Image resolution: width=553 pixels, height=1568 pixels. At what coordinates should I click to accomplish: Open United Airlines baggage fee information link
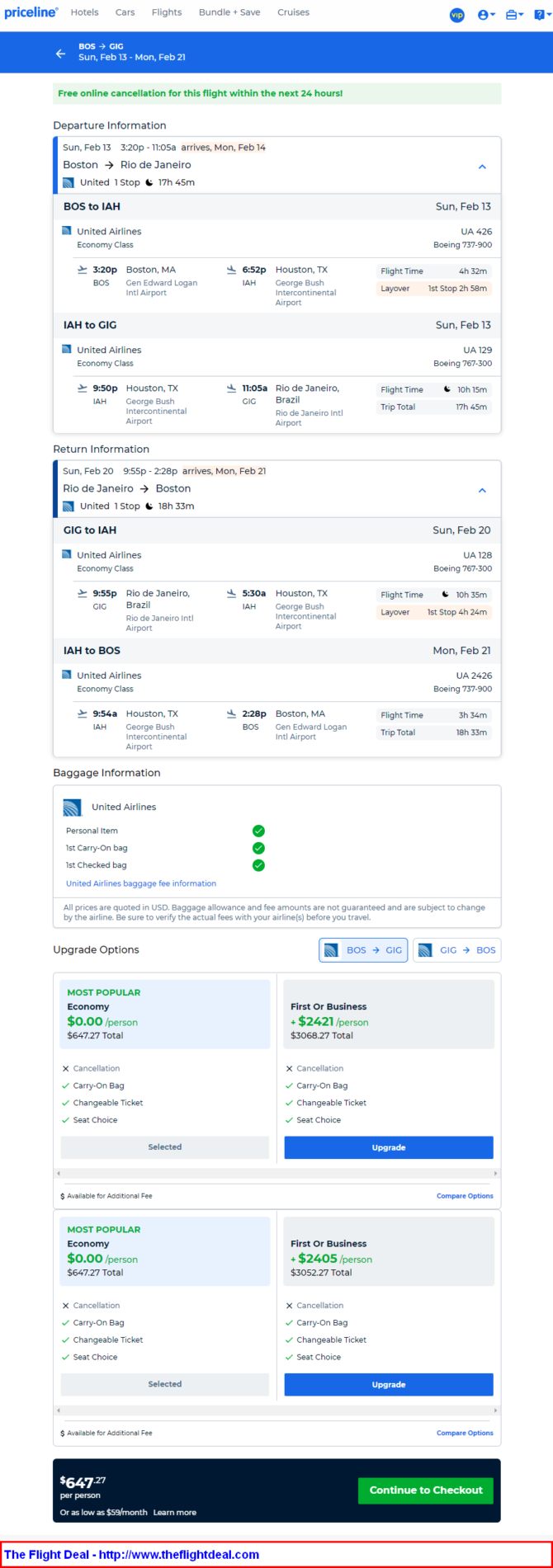141,883
